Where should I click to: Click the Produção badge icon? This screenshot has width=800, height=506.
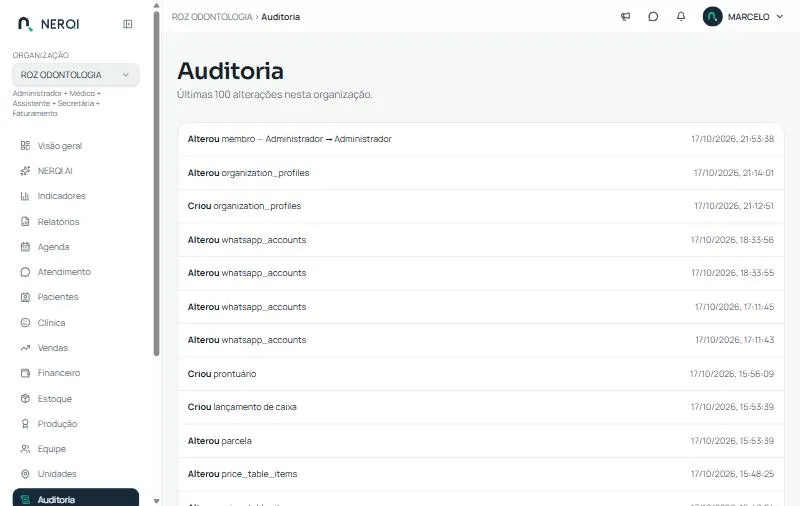(25, 424)
